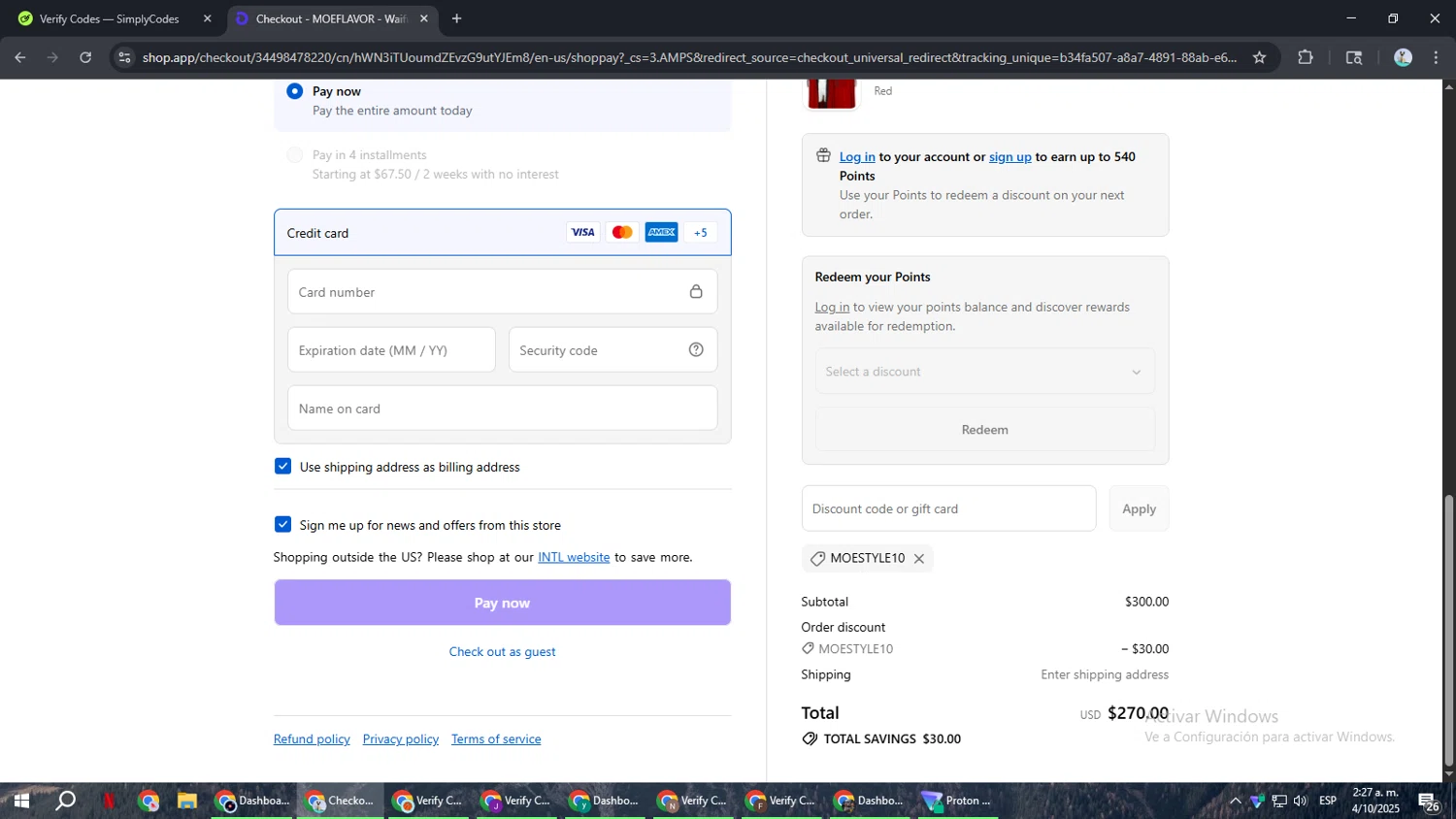This screenshot has height=819, width=1456.
Task: Remove the MOESTYLE10 discount code
Action: pos(918,558)
